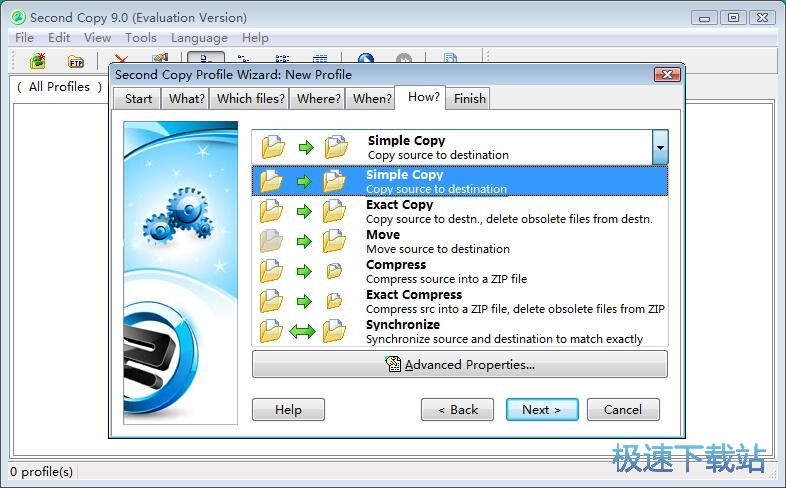Close the Second Copy main window

click(762, 18)
